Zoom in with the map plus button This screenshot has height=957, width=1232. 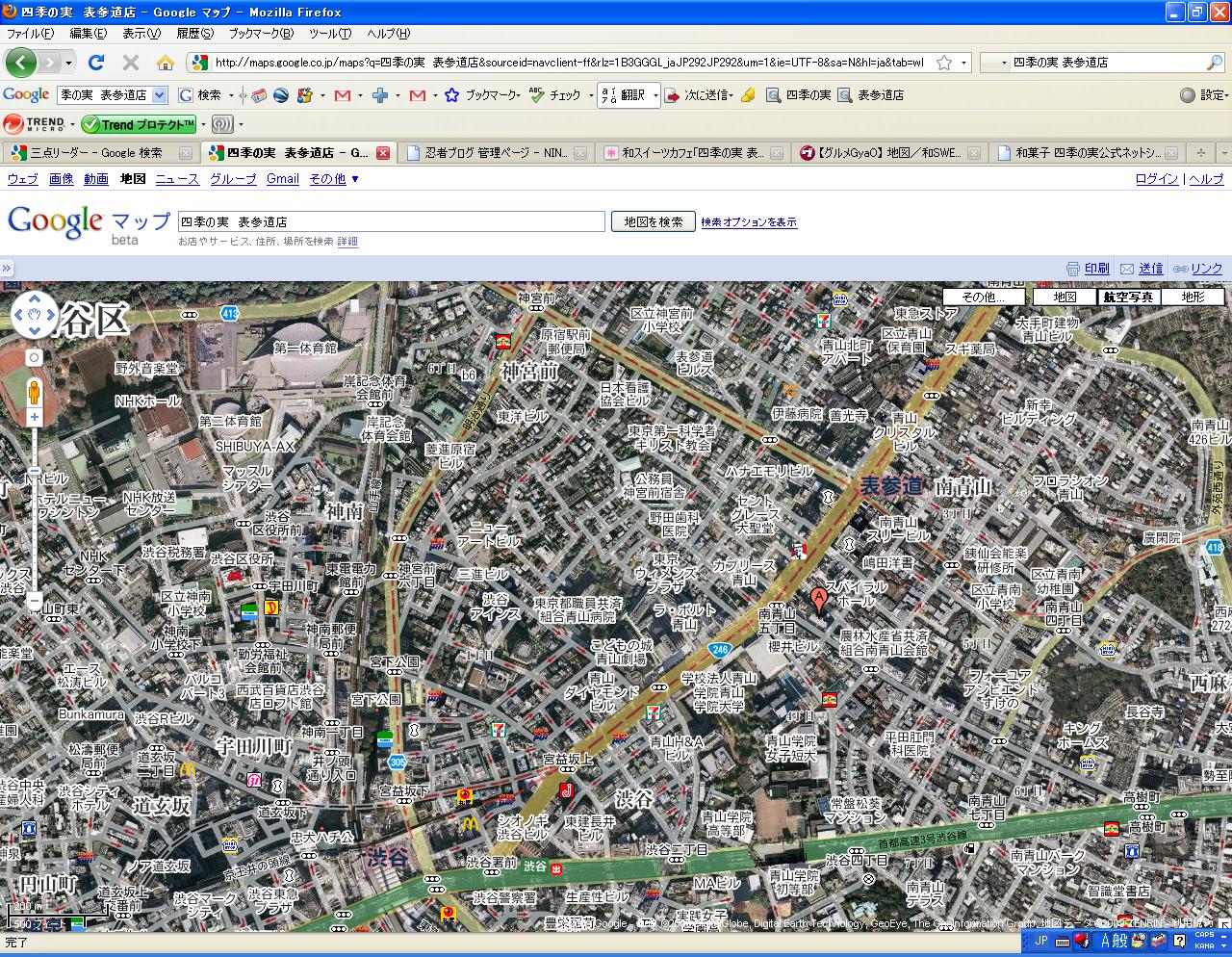click(x=34, y=418)
